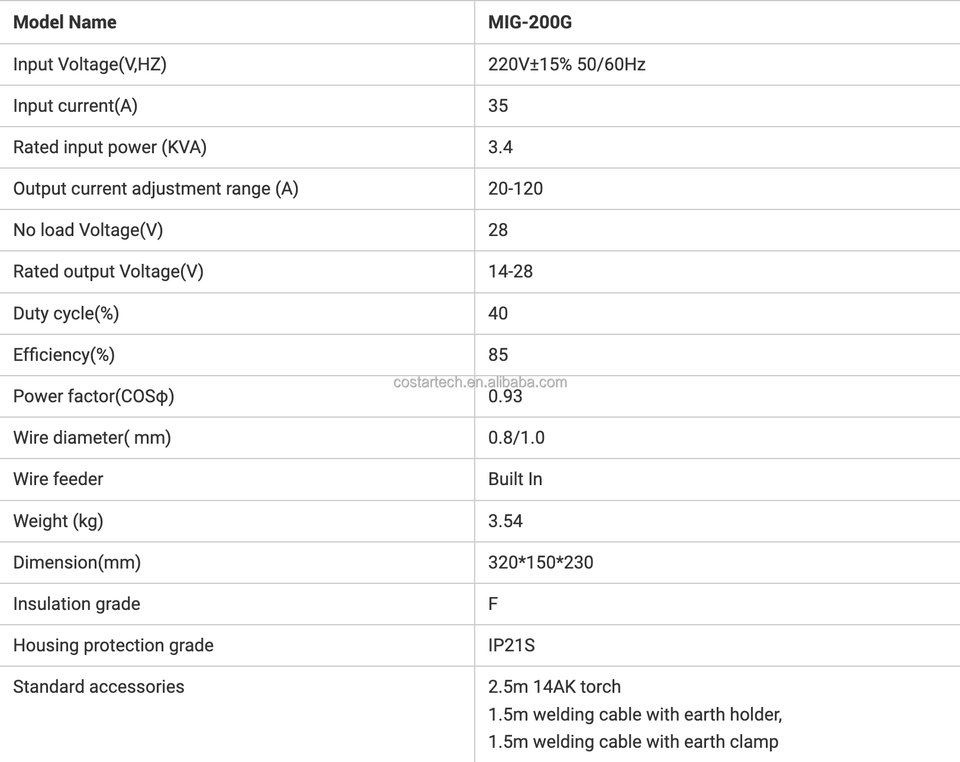
Task: Click the IP21S housing protection value
Action: coord(511,646)
